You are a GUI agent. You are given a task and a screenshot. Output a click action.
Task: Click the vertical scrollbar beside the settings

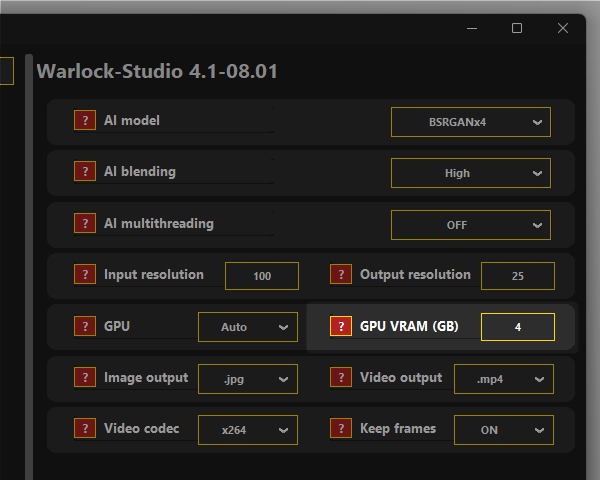pyautogui.click(x=29, y=267)
